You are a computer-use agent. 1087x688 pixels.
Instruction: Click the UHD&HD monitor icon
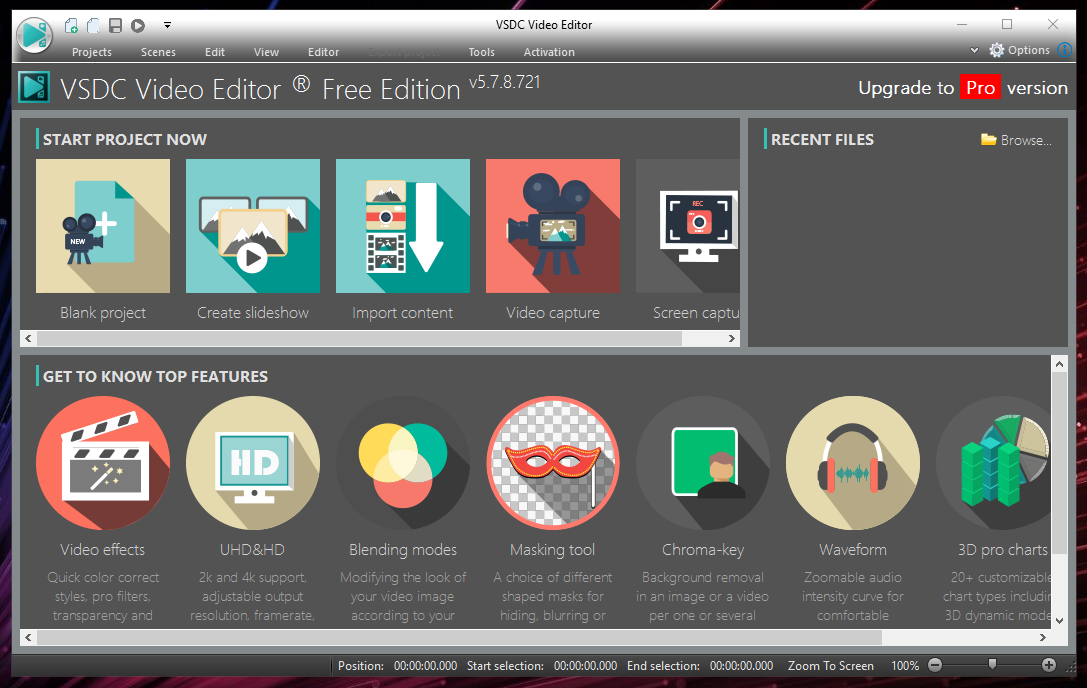(x=253, y=463)
